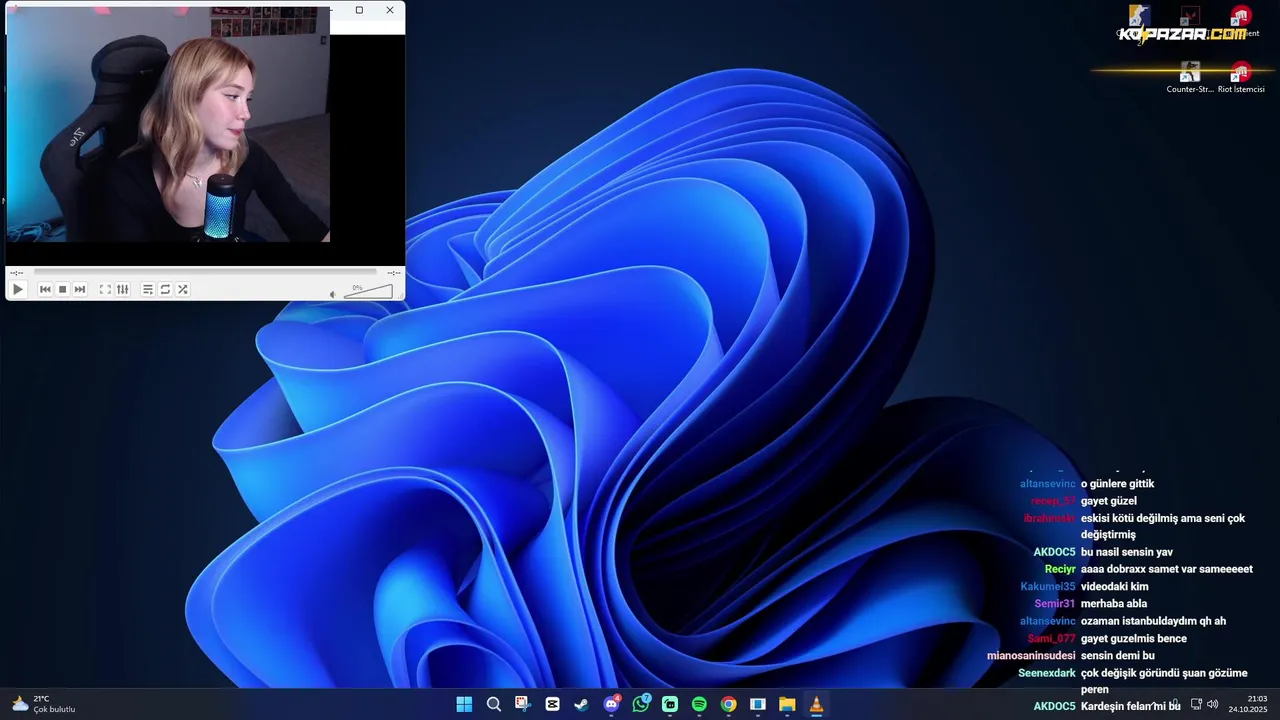Adjust the VLC volume slider
This screenshot has width=1280, height=720.
pyautogui.click(x=368, y=291)
